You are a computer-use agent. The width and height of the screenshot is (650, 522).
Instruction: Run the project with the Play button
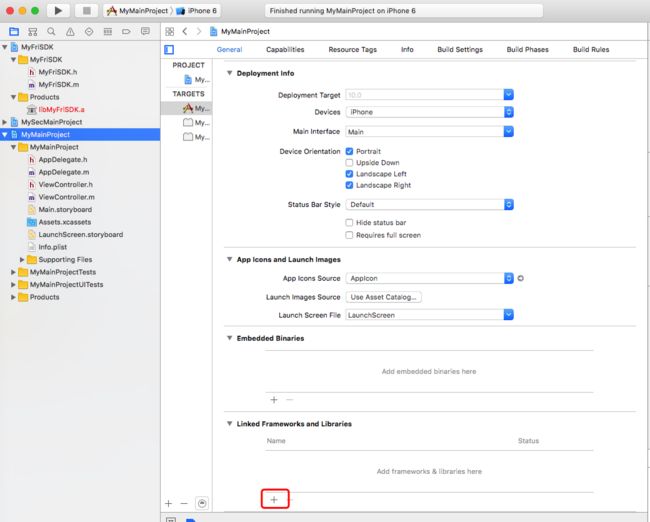[58, 10]
